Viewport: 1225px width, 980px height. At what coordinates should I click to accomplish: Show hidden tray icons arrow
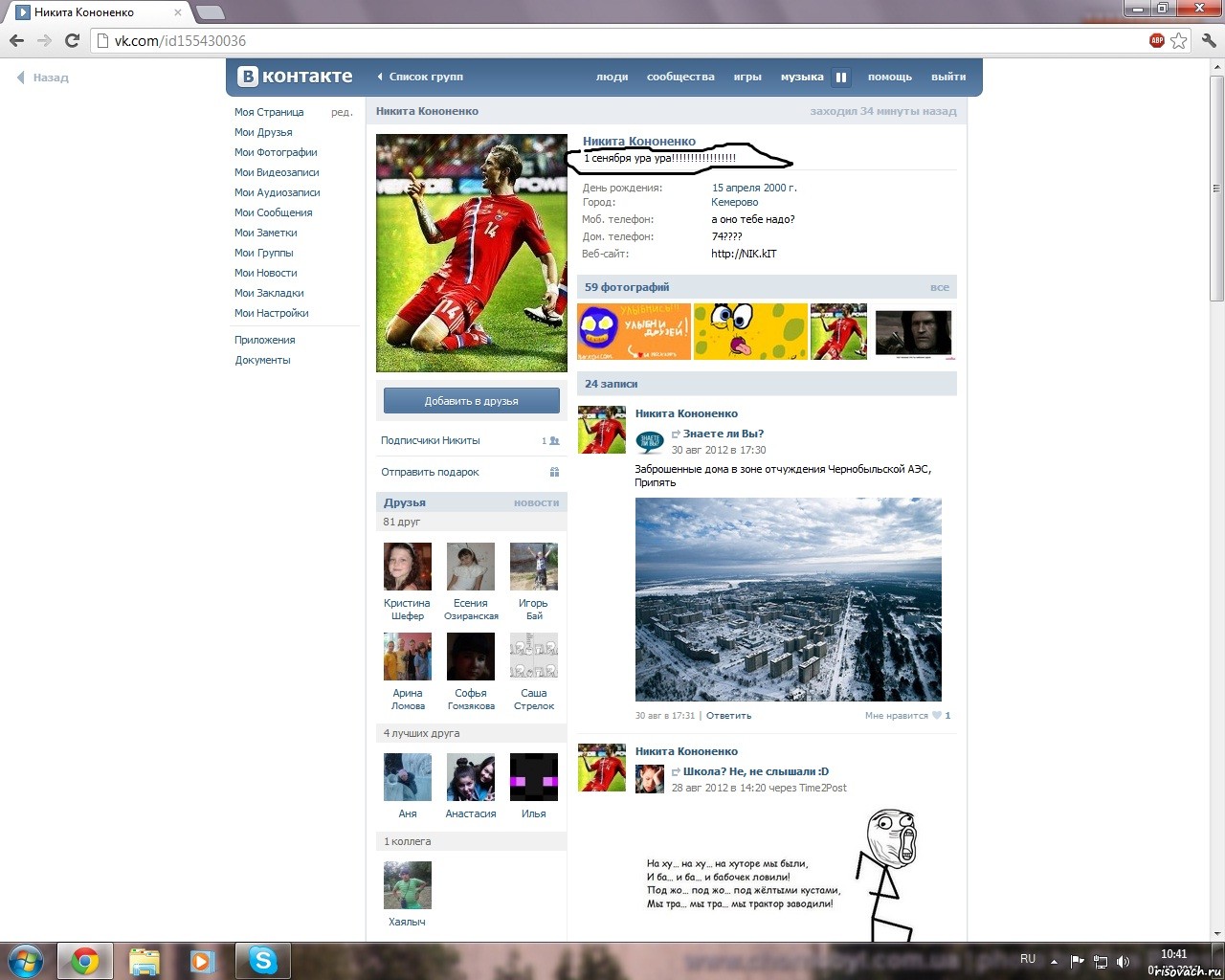coord(1054,961)
